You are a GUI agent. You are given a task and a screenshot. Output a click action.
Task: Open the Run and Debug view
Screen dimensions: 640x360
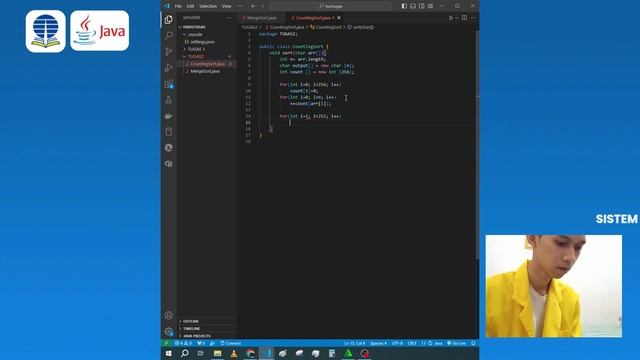169,68
